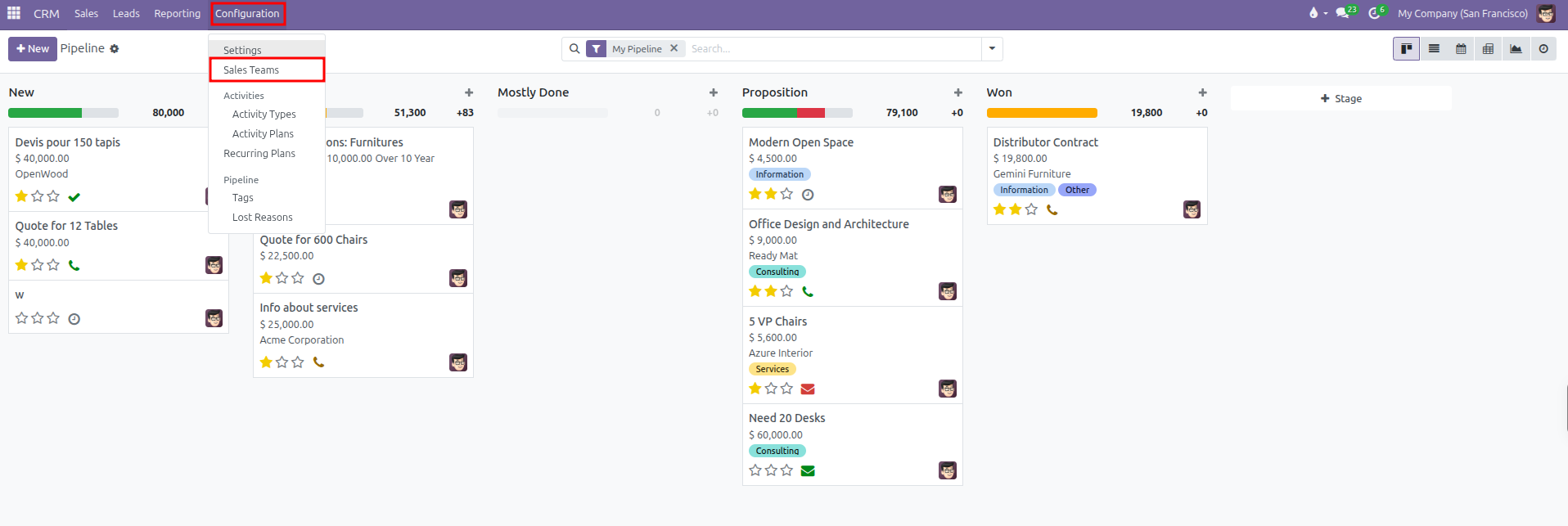Open My Company (San Francisco) switcher
This screenshot has height=526, width=1568.
click(1462, 13)
